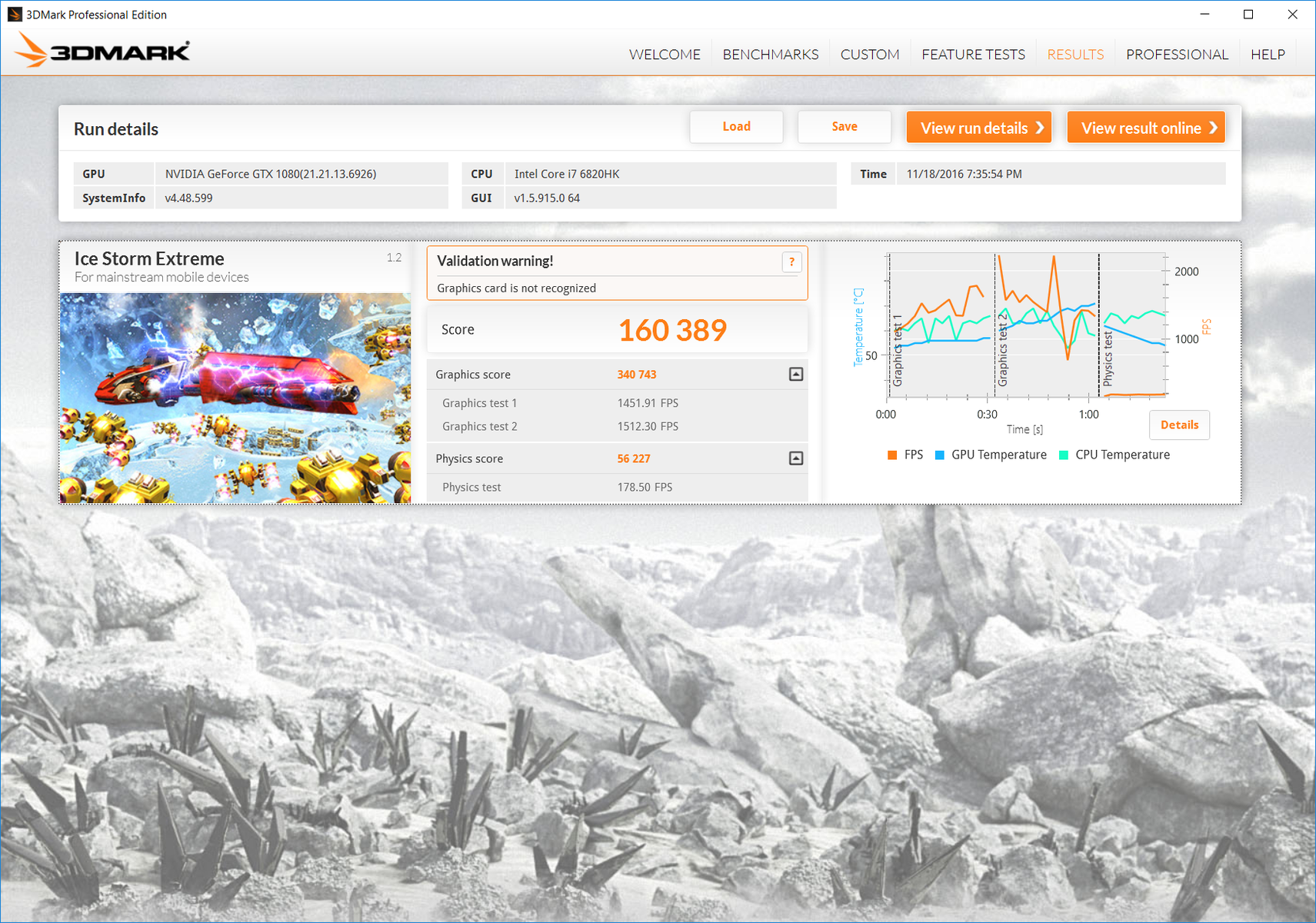
Task: Click the Validation warning! heading
Action: [x=495, y=261]
